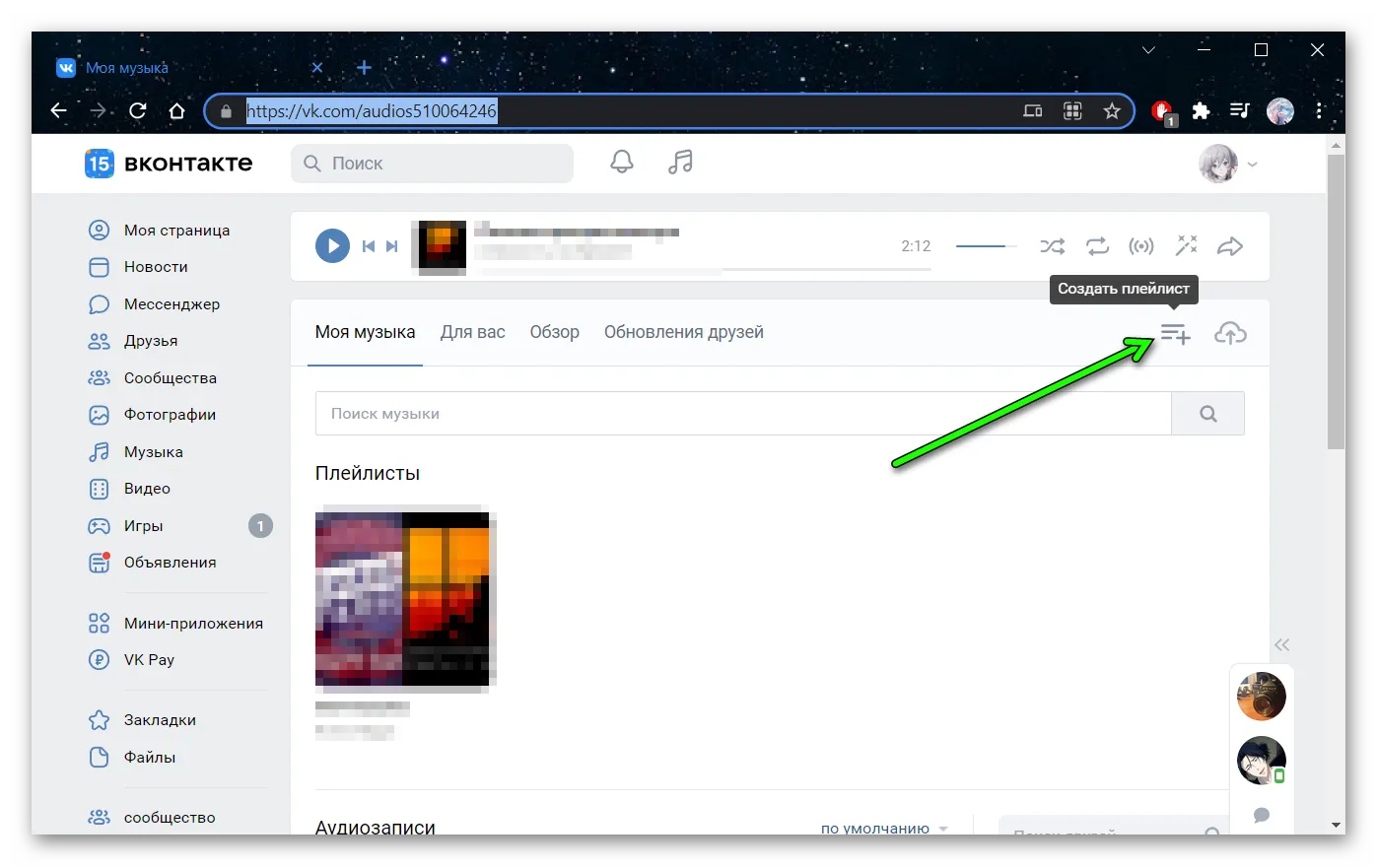This screenshot has height=868, width=1377.
Task: Open Закладки in the sidebar
Action: tap(160, 720)
